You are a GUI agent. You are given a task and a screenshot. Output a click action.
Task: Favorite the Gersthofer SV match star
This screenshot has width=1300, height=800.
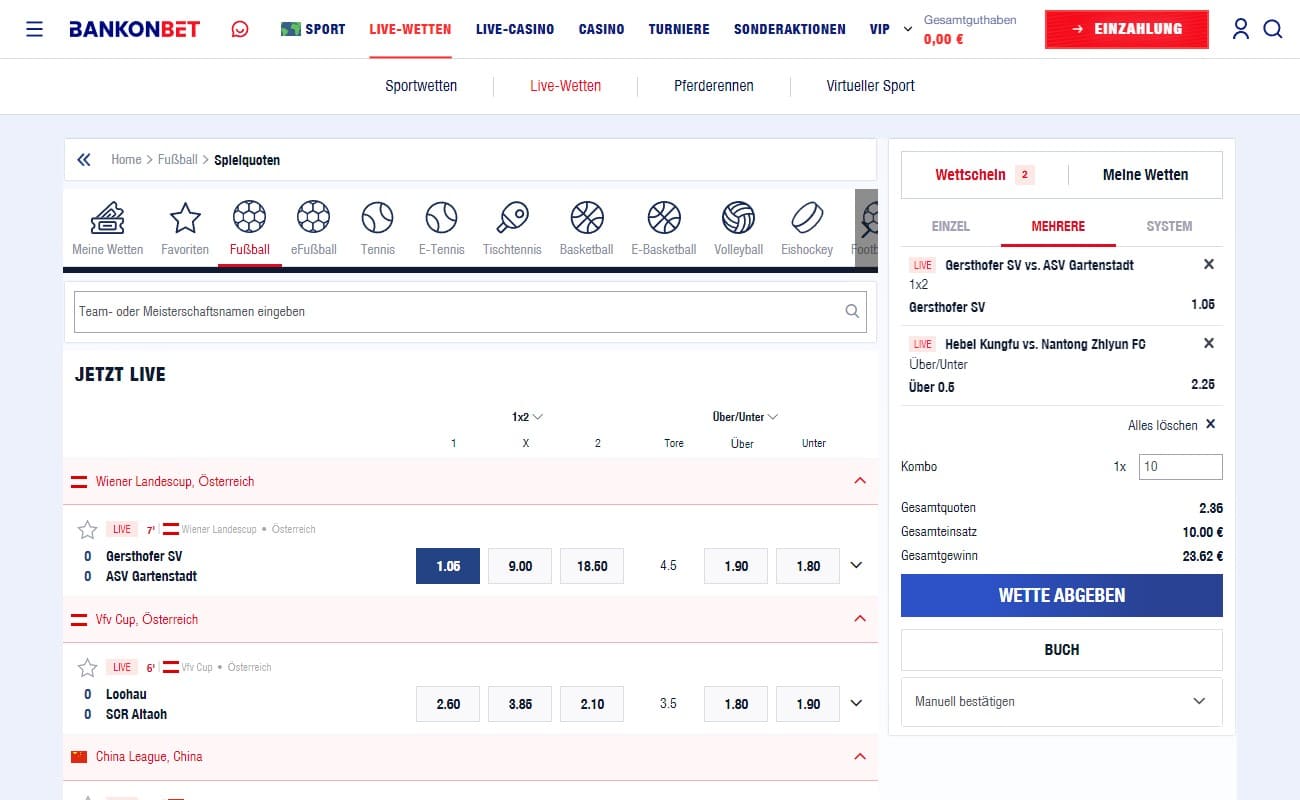[87, 529]
